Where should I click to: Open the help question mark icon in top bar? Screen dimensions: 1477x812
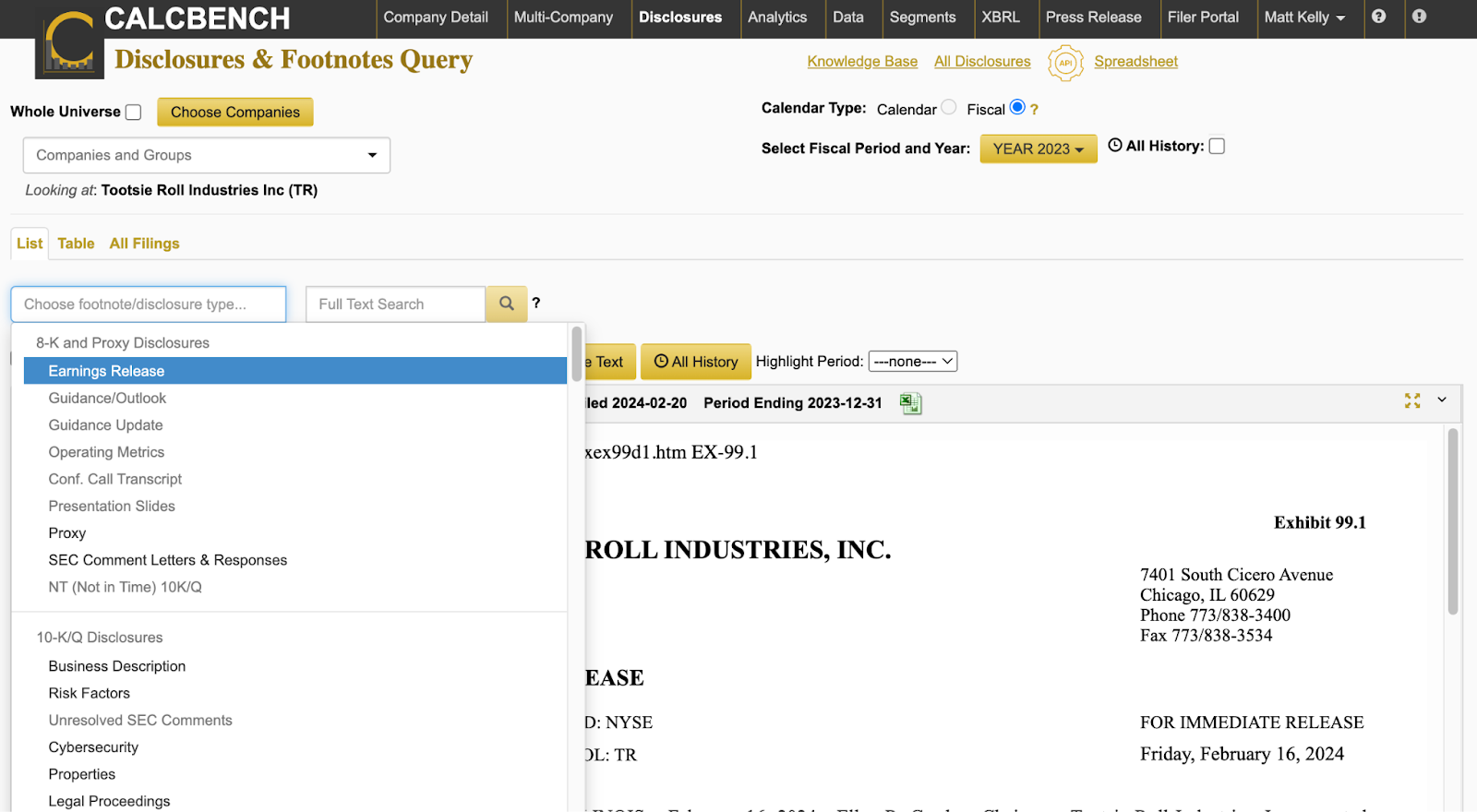point(1378,17)
